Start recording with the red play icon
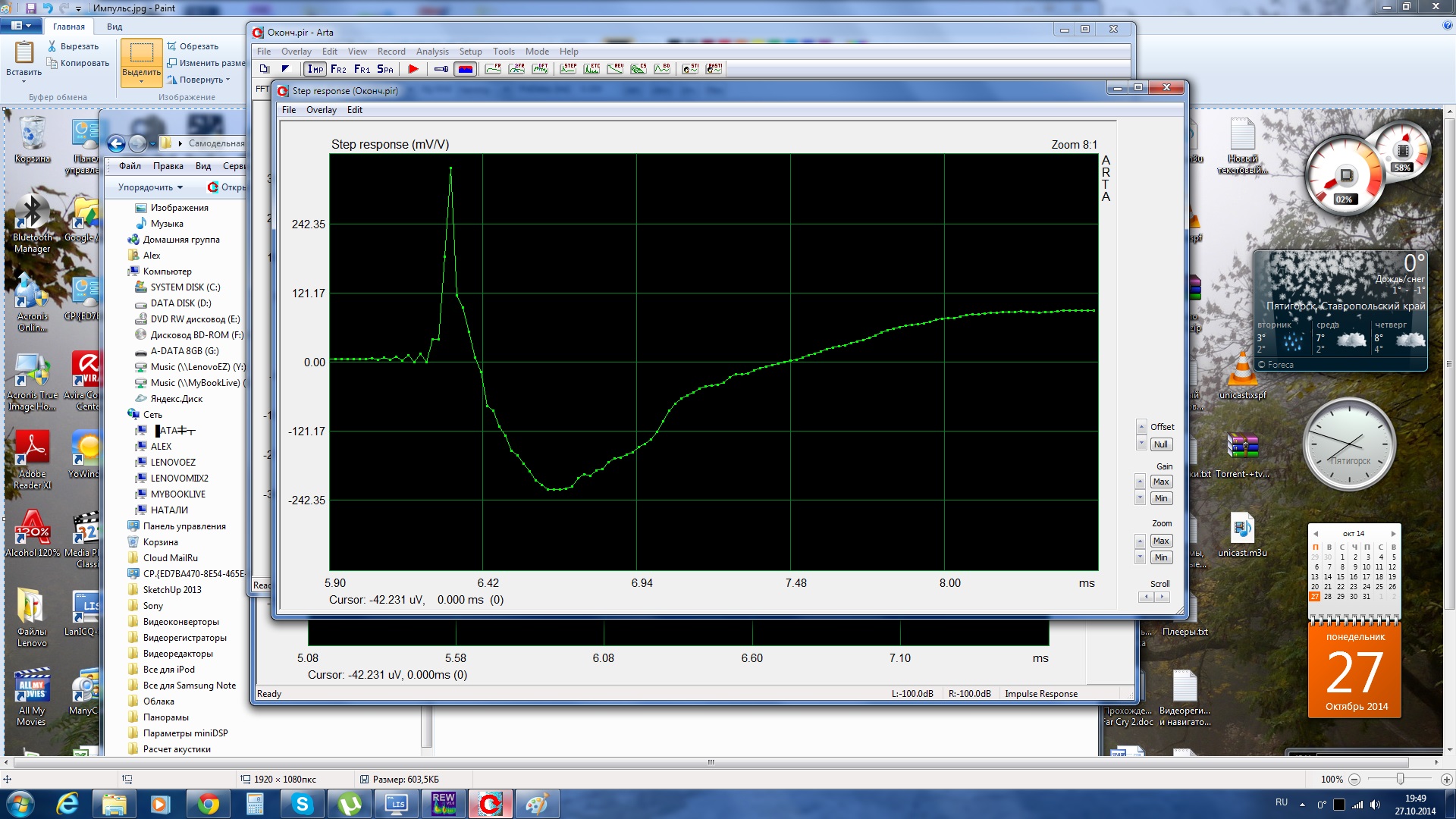 pos(413,69)
